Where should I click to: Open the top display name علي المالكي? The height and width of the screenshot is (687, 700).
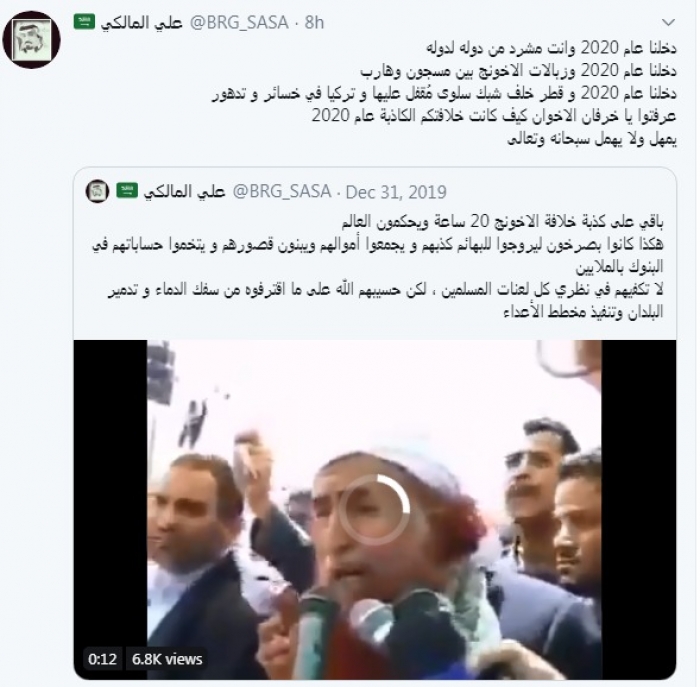coord(142,22)
